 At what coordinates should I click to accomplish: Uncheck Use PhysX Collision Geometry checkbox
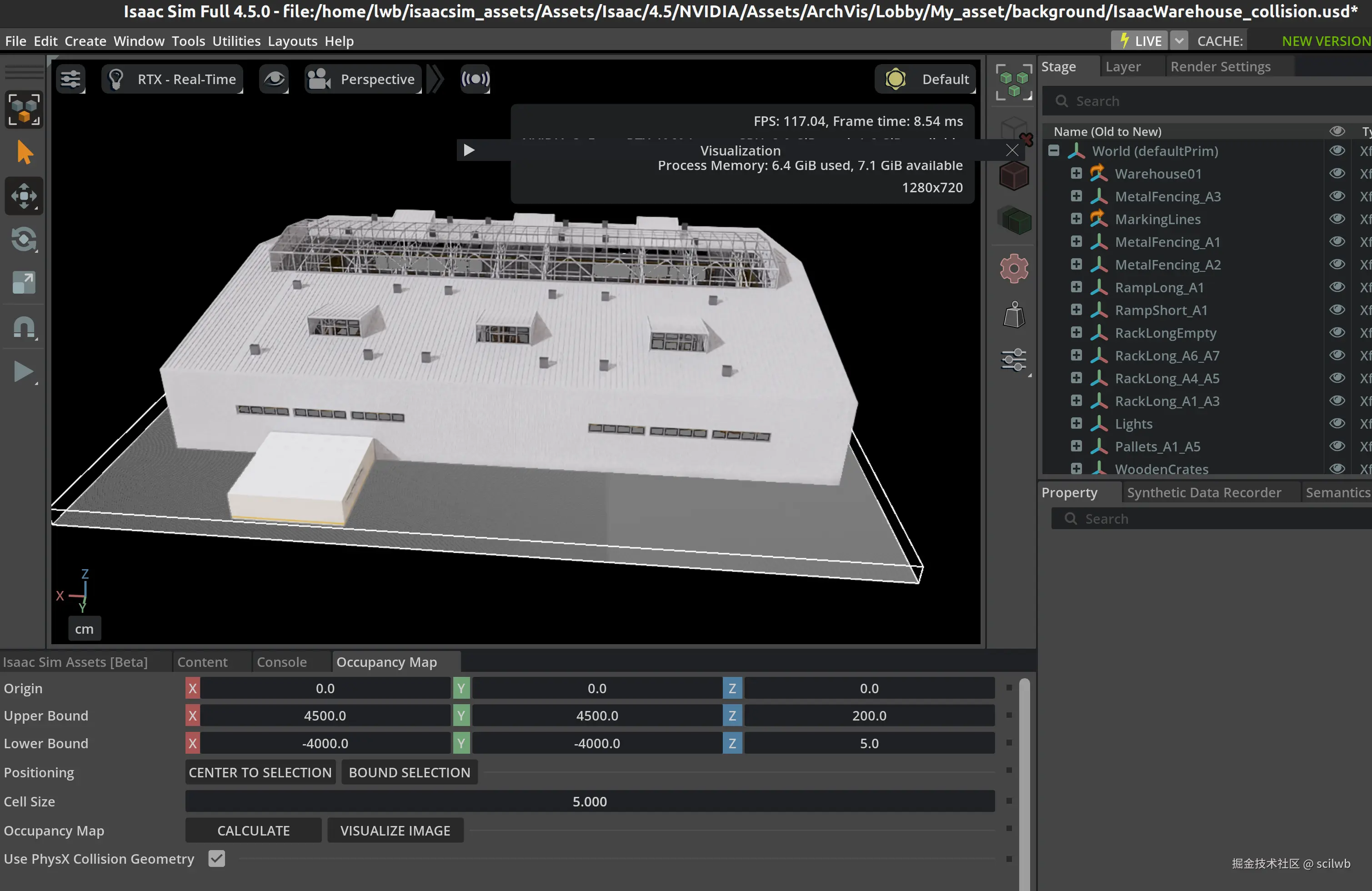(x=217, y=858)
